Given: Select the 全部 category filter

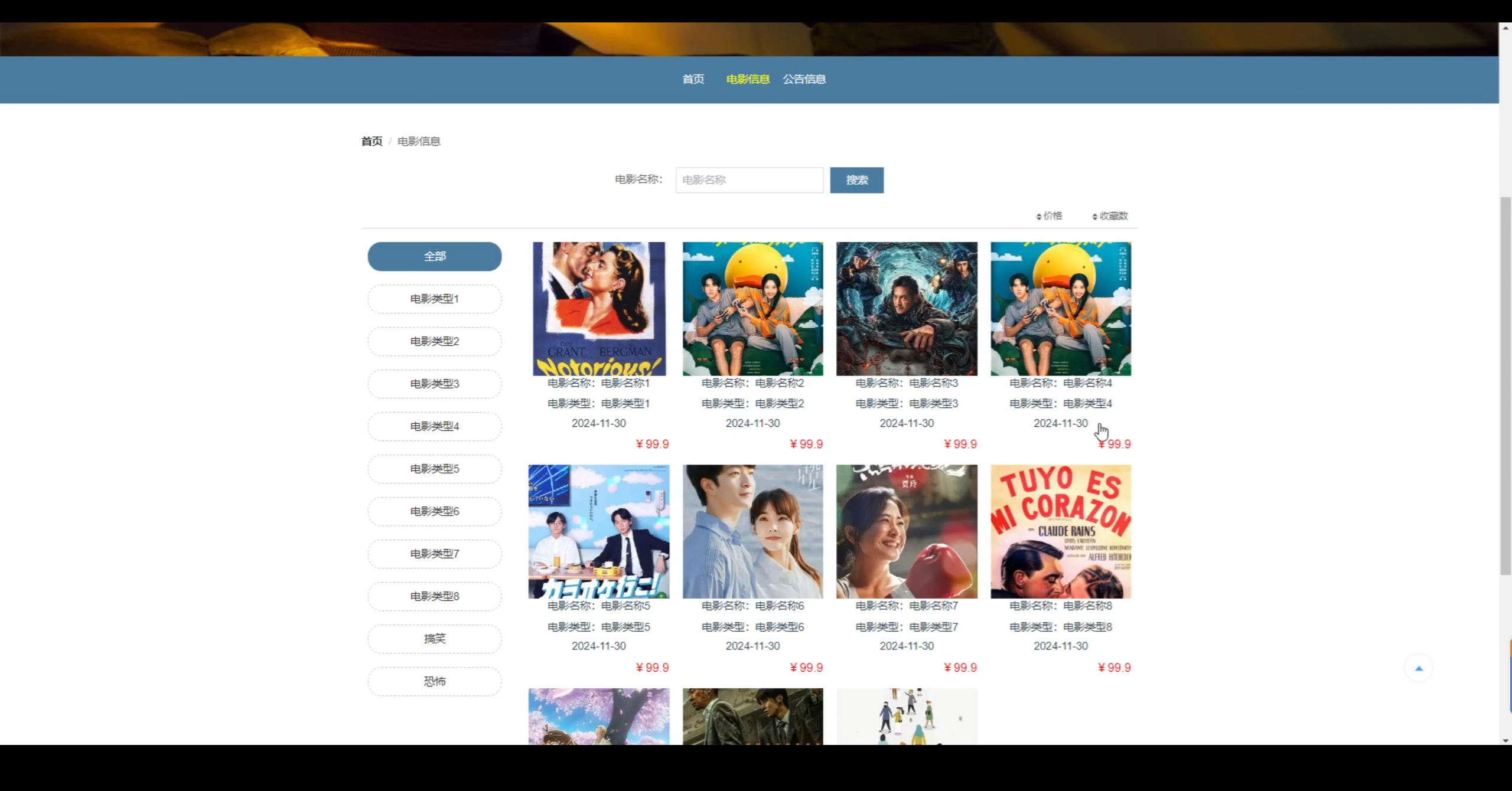Looking at the screenshot, I should (435, 256).
